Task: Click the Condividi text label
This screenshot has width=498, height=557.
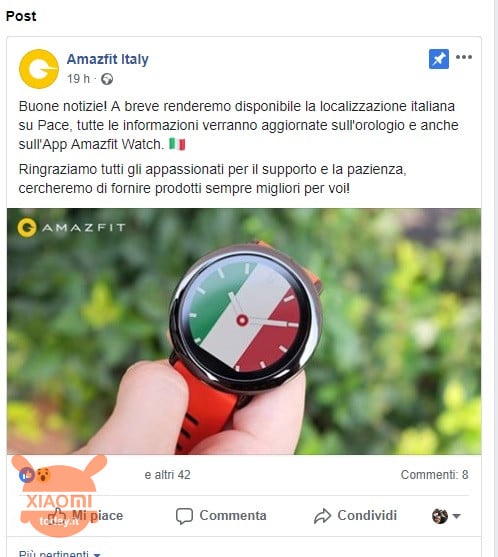Action: tap(367, 515)
